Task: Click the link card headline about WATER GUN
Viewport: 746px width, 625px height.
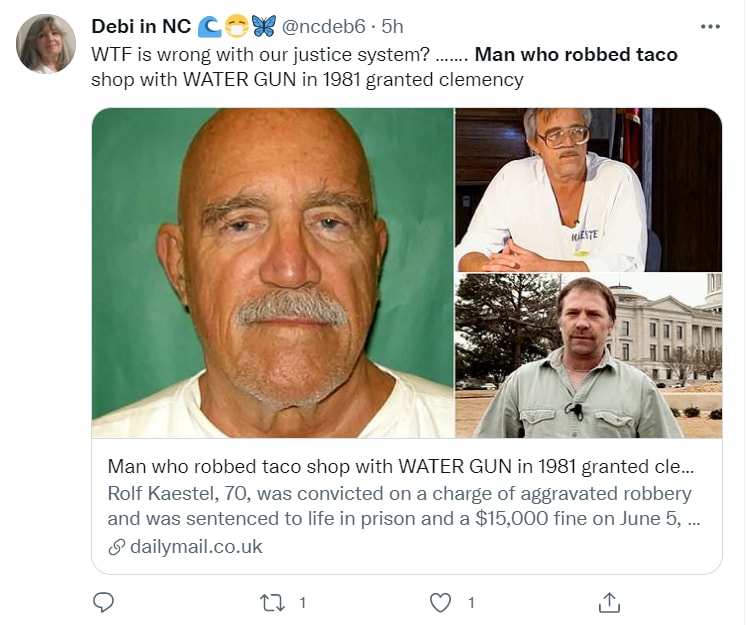Action: click(x=400, y=467)
